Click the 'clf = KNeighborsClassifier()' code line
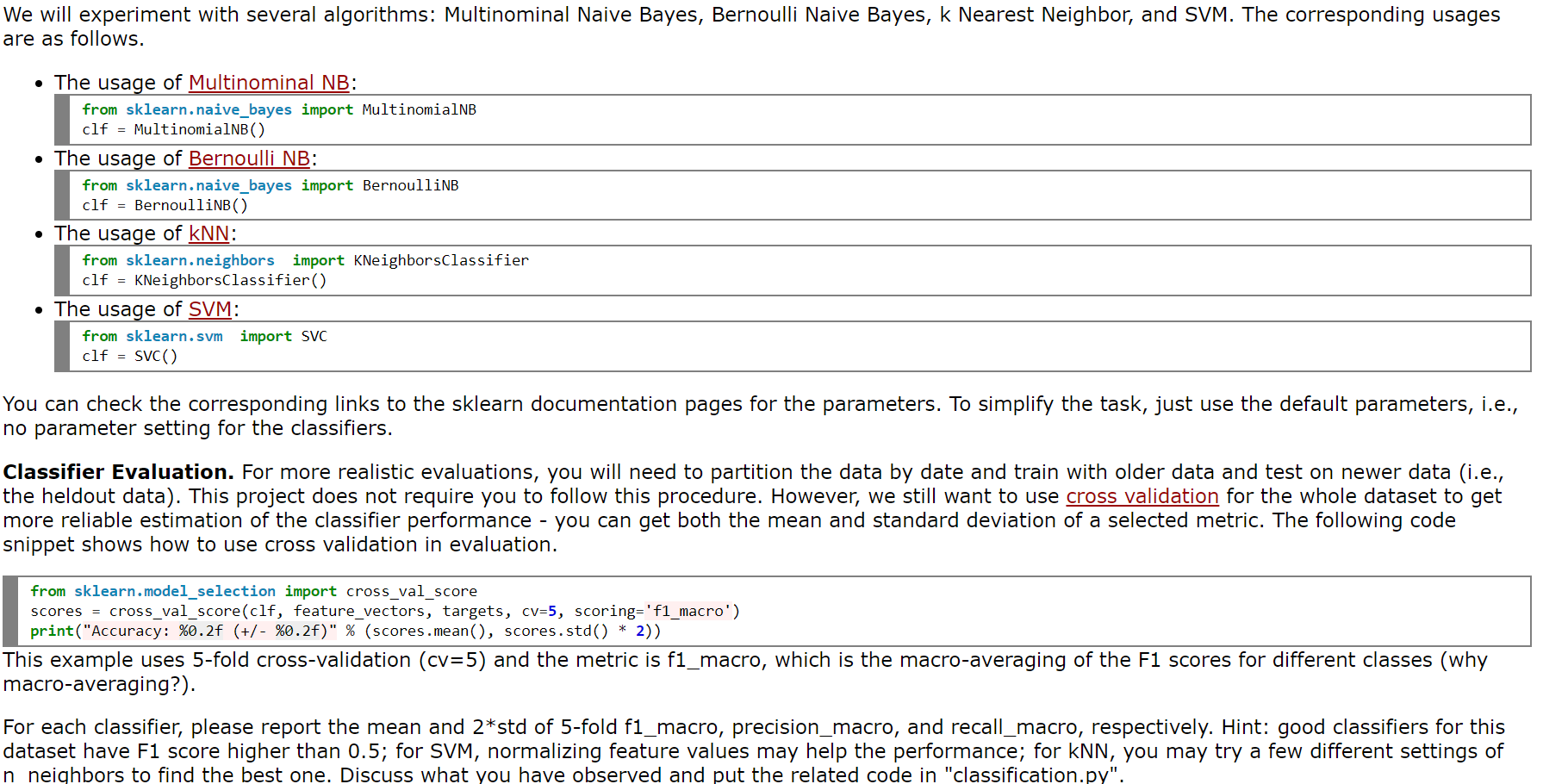 point(205,280)
